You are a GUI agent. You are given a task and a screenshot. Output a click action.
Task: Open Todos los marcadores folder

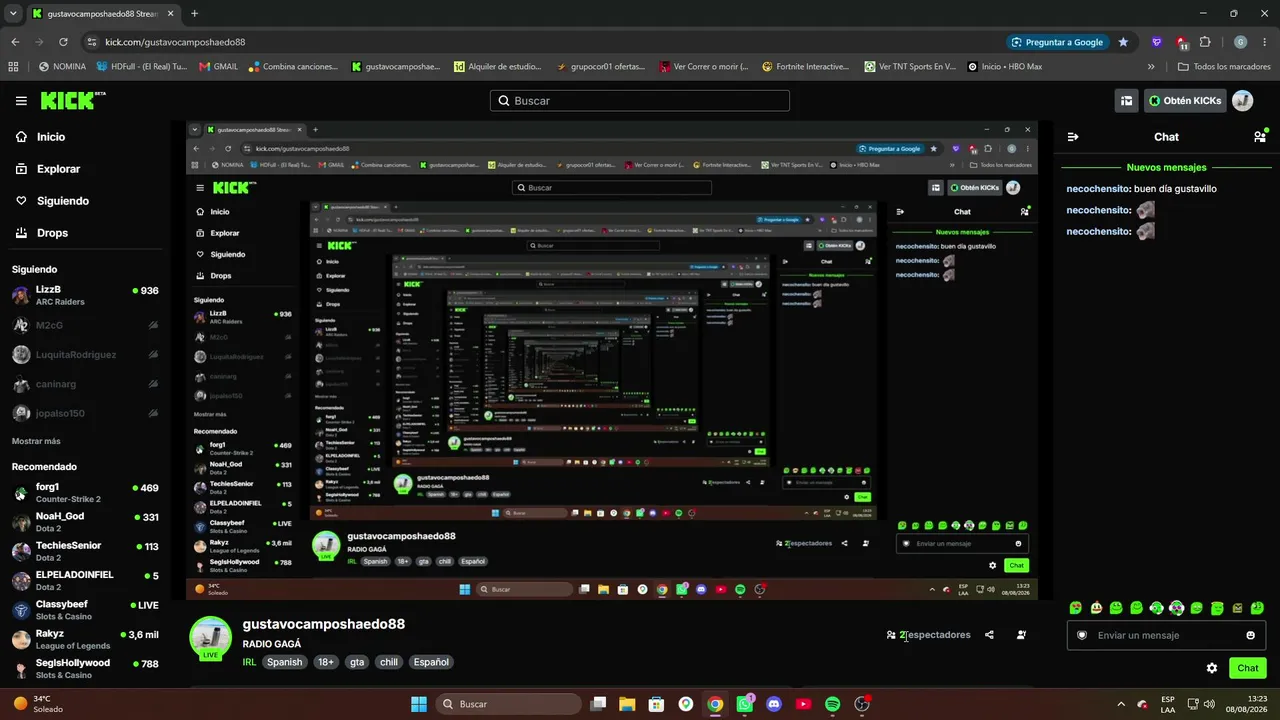click(1224, 67)
